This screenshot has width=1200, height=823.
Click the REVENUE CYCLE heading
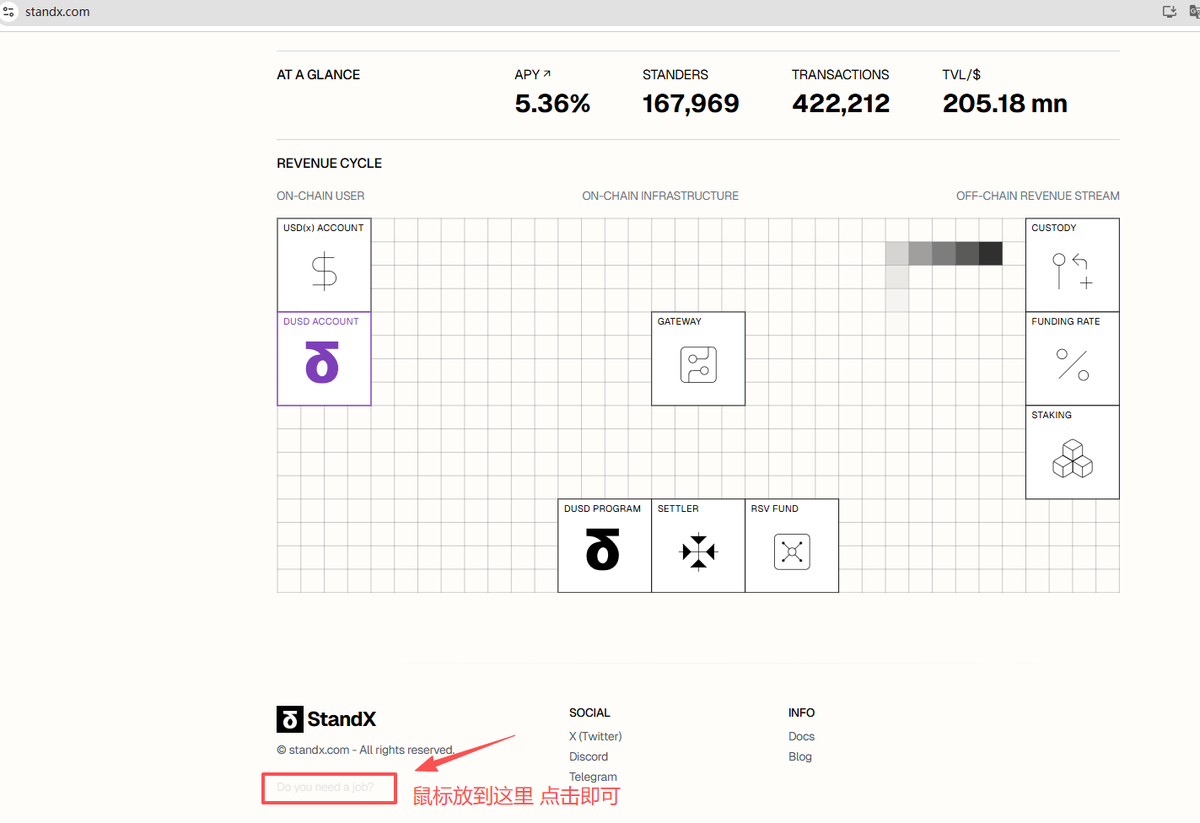click(329, 163)
